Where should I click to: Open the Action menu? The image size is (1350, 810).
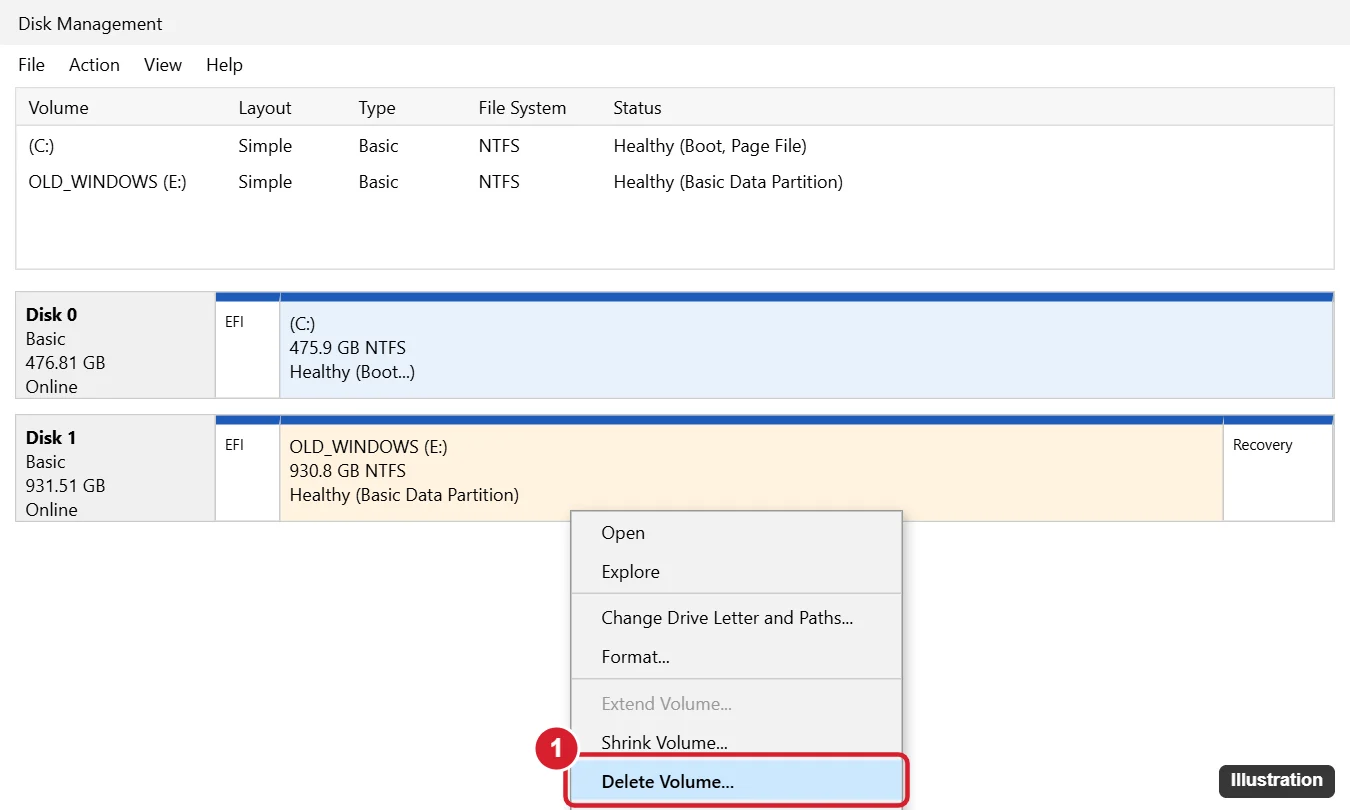[x=94, y=65]
